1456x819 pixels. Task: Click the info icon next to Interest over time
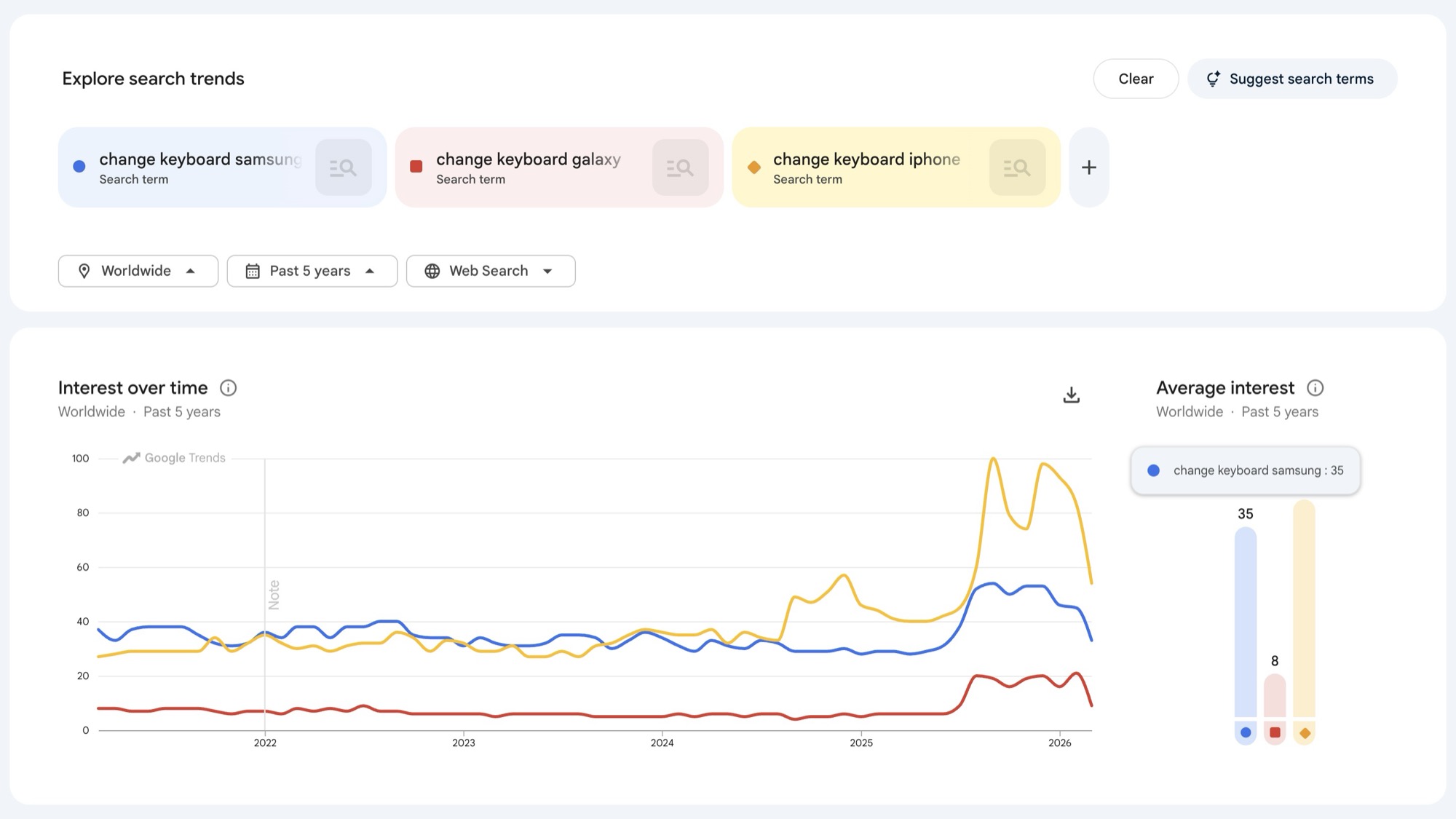point(229,387)
